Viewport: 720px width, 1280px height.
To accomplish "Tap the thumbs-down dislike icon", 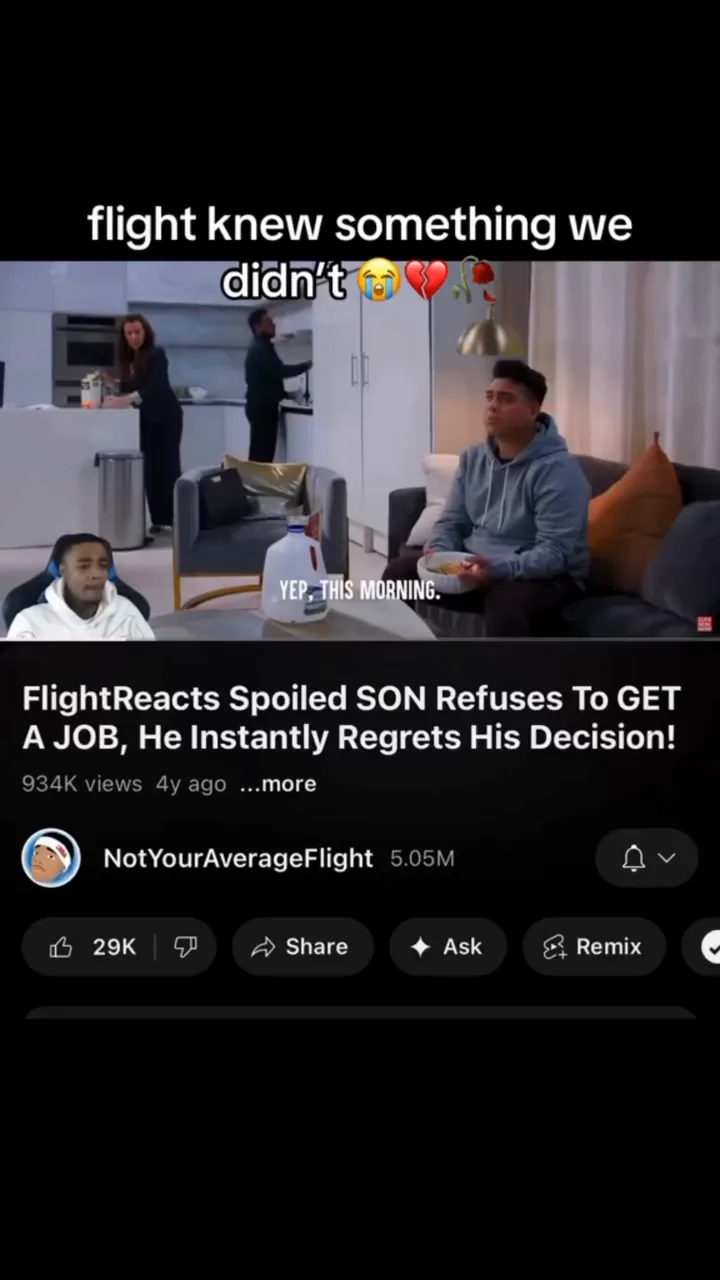I will tap(186, 947).
